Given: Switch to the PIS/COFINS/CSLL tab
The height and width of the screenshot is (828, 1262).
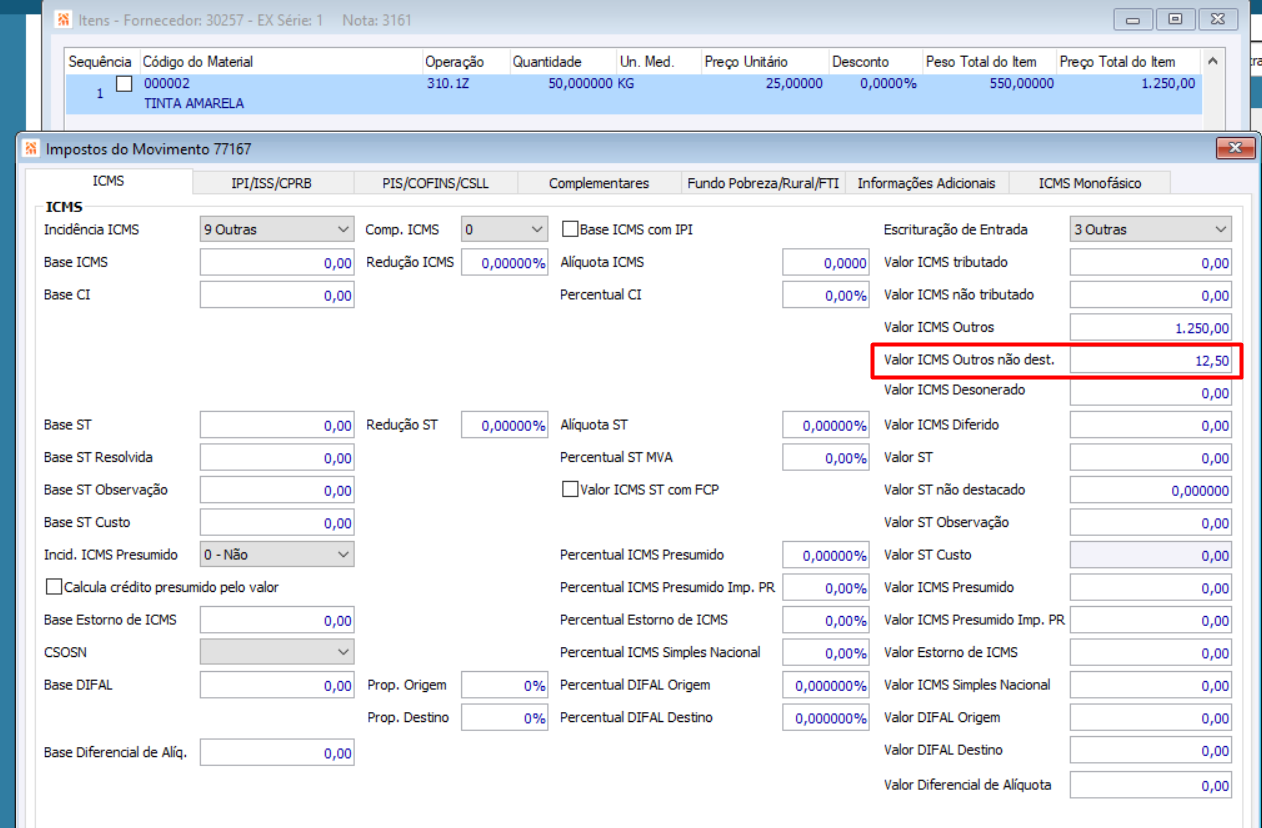Looking at the screenshot, I should point(435,183).
